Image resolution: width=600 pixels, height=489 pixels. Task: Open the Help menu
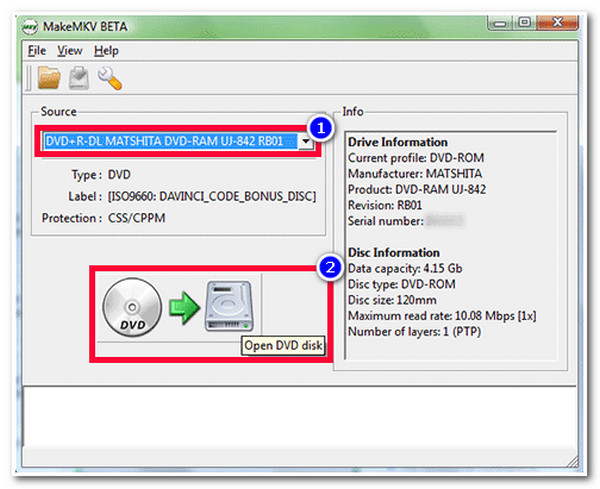click(106, 51)
